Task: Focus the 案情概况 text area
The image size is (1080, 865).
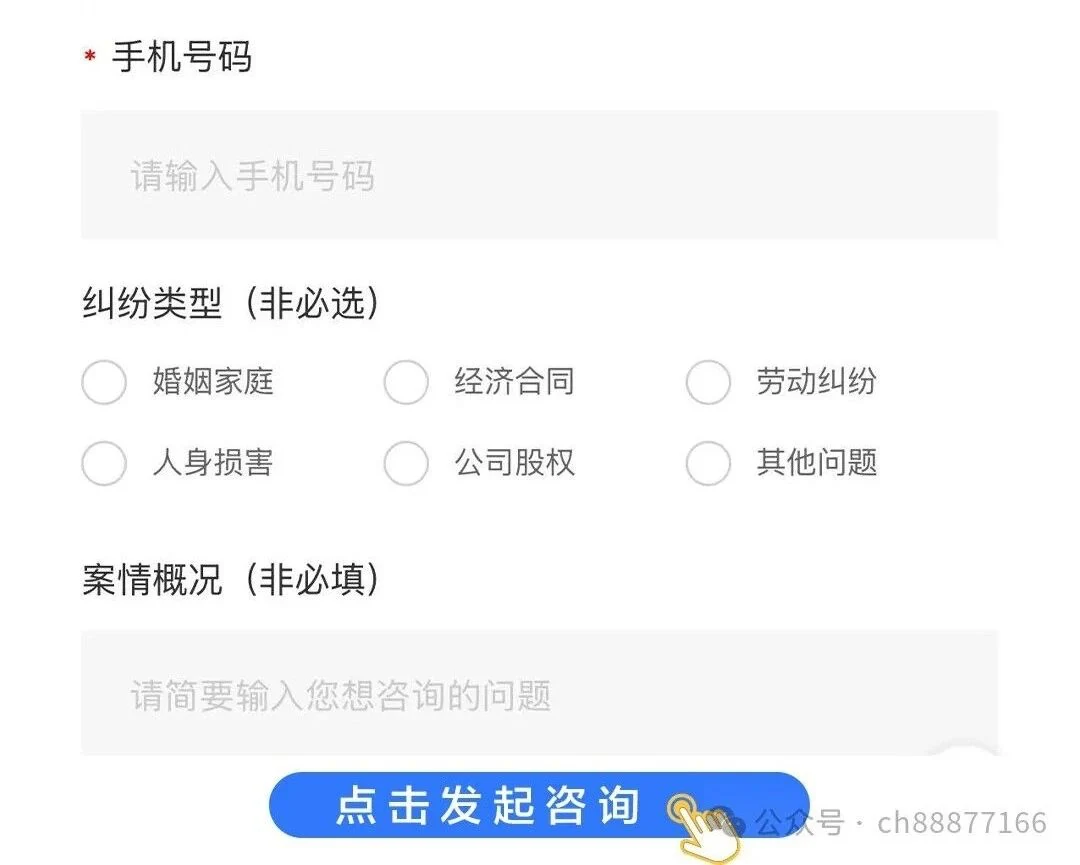Action: [x=539, y=693]
